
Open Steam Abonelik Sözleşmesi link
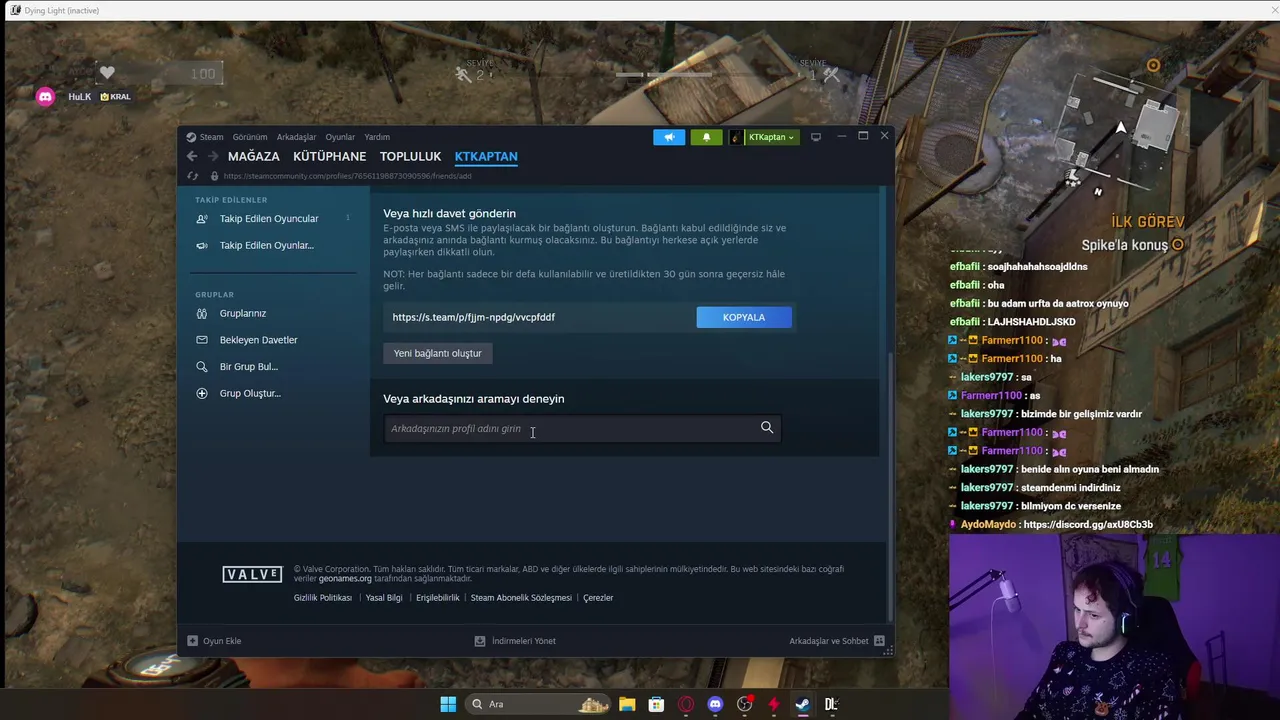pyautogui.click(x=521, y=598)
